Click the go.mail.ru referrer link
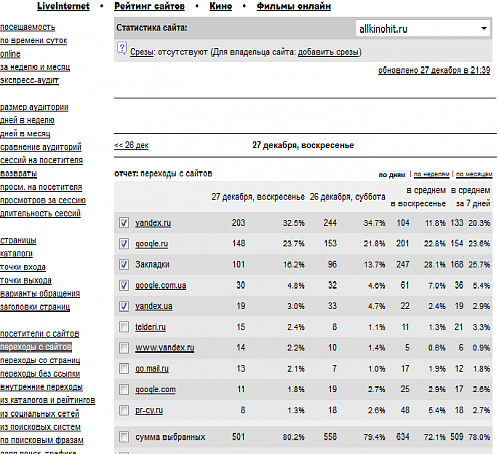 (x=152, y=369)
